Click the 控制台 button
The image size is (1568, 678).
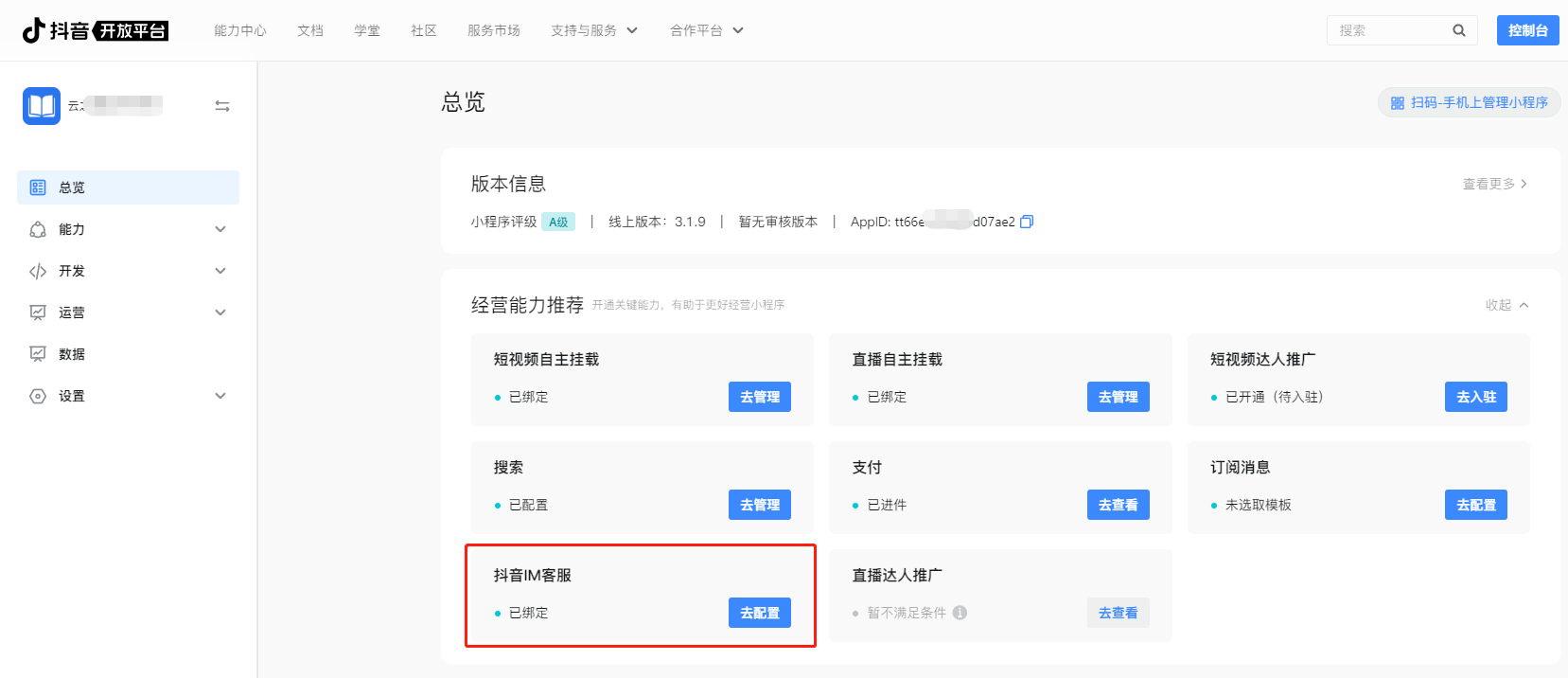point(1527,30)
